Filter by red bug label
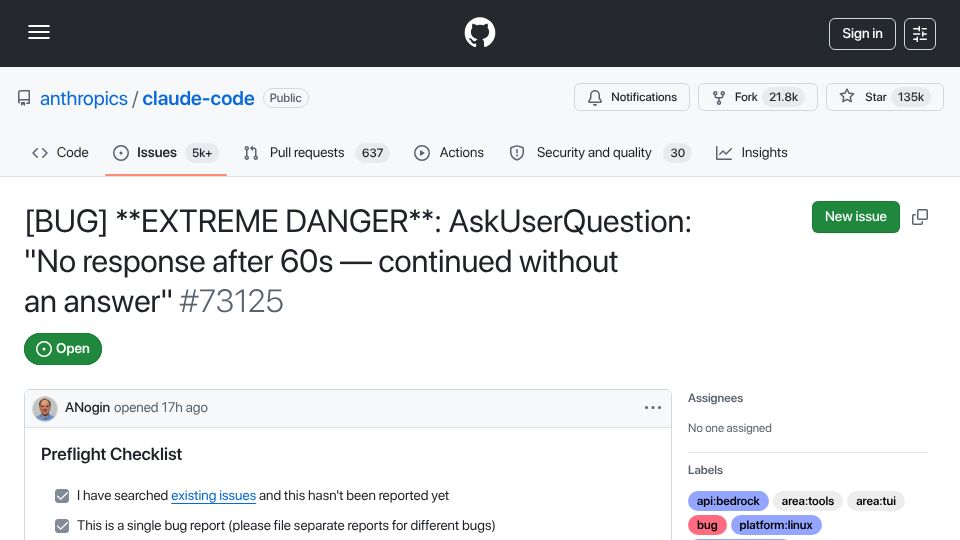960x540 pixels. coord(707,525)
